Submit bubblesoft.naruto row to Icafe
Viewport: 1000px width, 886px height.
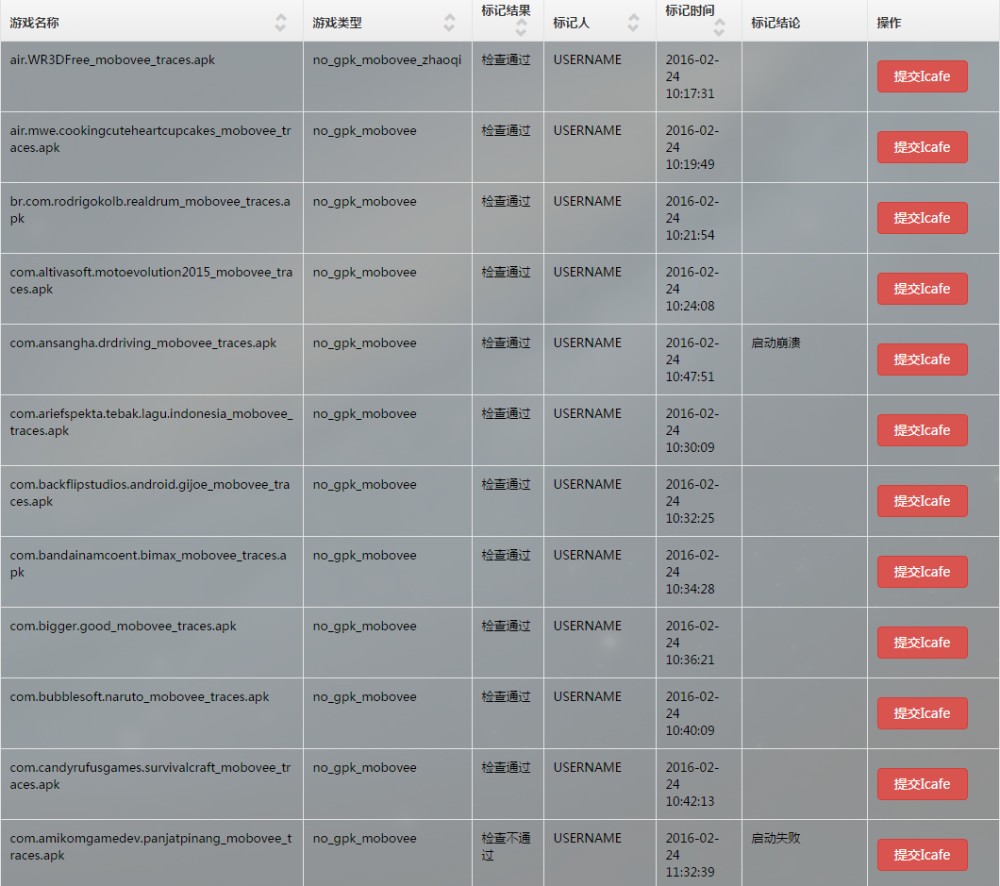(922, 713)
